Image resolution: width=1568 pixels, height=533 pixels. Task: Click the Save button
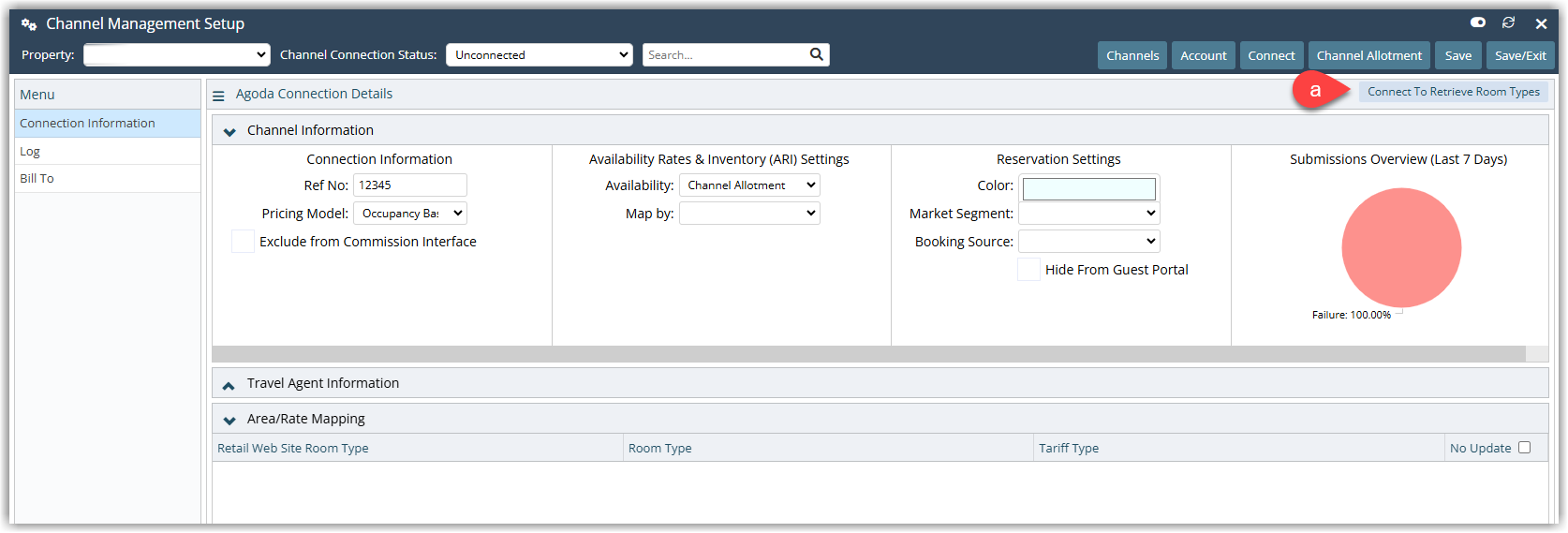point(1458,55)
